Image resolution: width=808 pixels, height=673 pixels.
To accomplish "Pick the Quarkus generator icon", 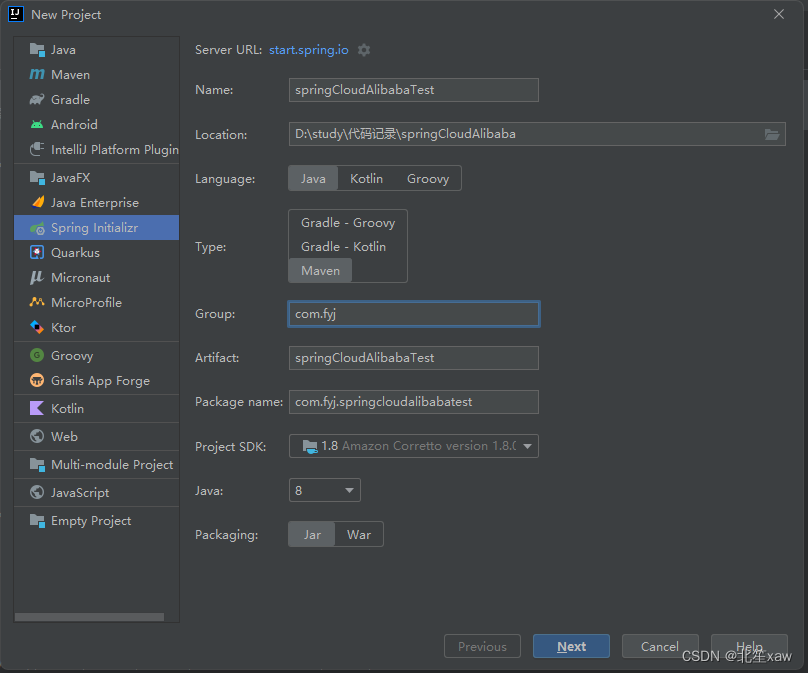I will tap(37, 253).
